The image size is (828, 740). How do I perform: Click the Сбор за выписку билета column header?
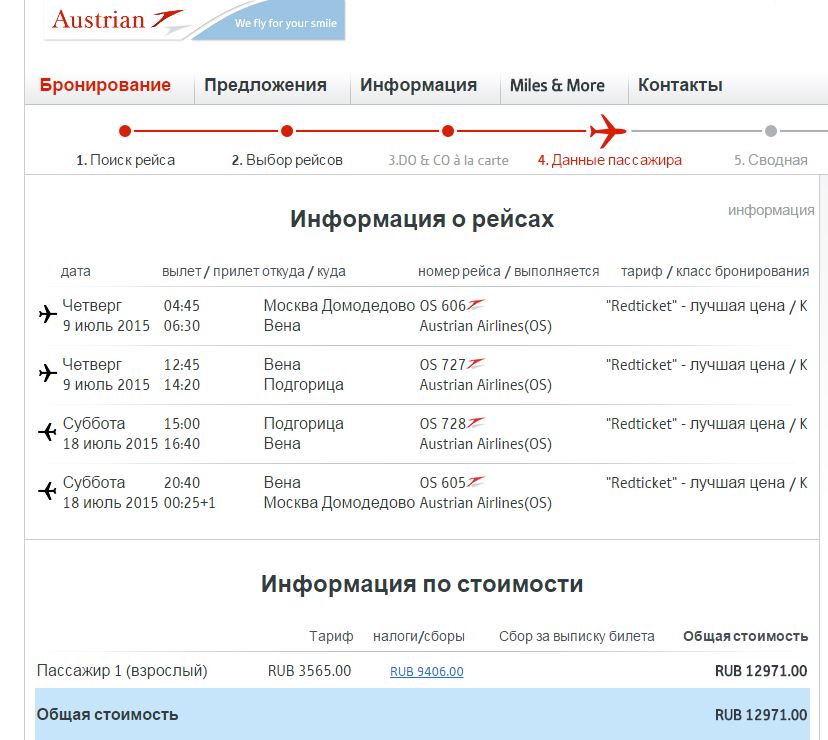[x=577, y=636]
